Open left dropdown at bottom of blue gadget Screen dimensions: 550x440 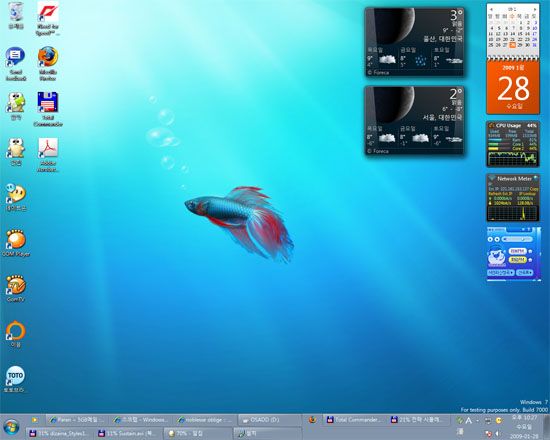pyautogui.click(x=501, y=273)
